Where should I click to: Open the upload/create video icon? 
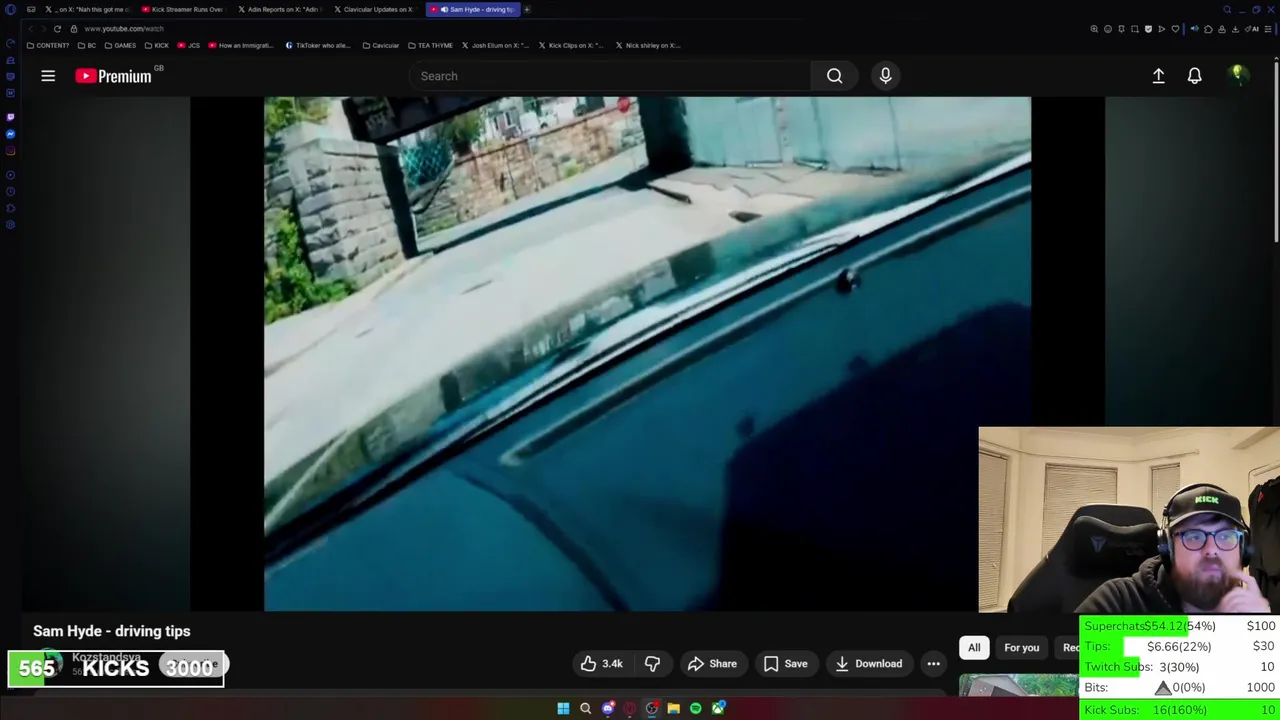[1158, 76]
